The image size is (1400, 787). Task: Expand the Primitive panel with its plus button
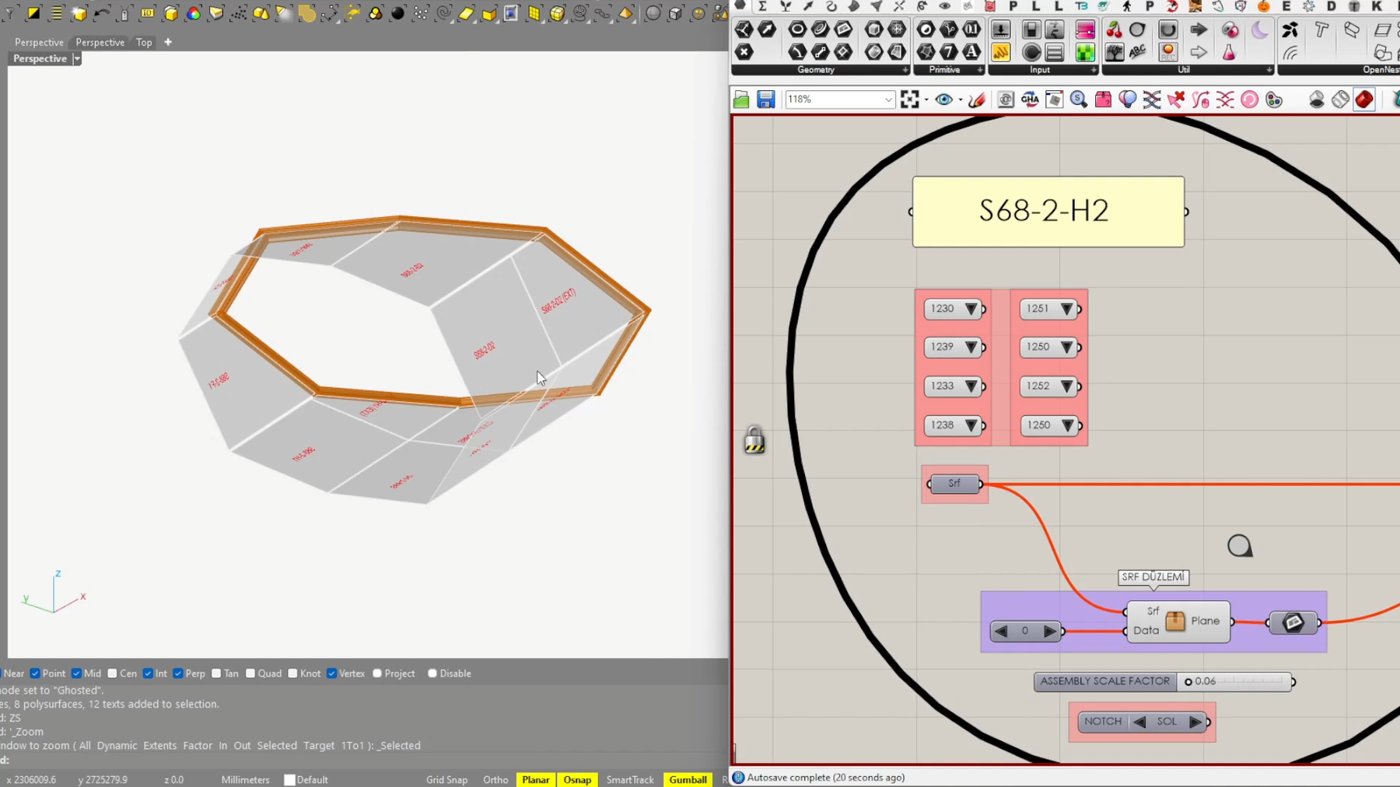click(x=980, y=70)
